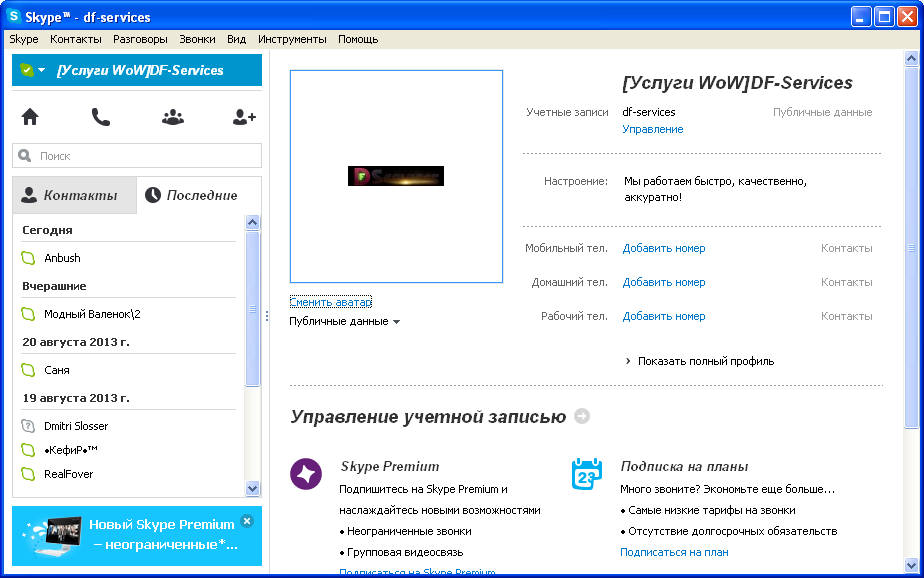924x578 pixels.
Task: Click the add contact icon
Action: click(244, 117)
